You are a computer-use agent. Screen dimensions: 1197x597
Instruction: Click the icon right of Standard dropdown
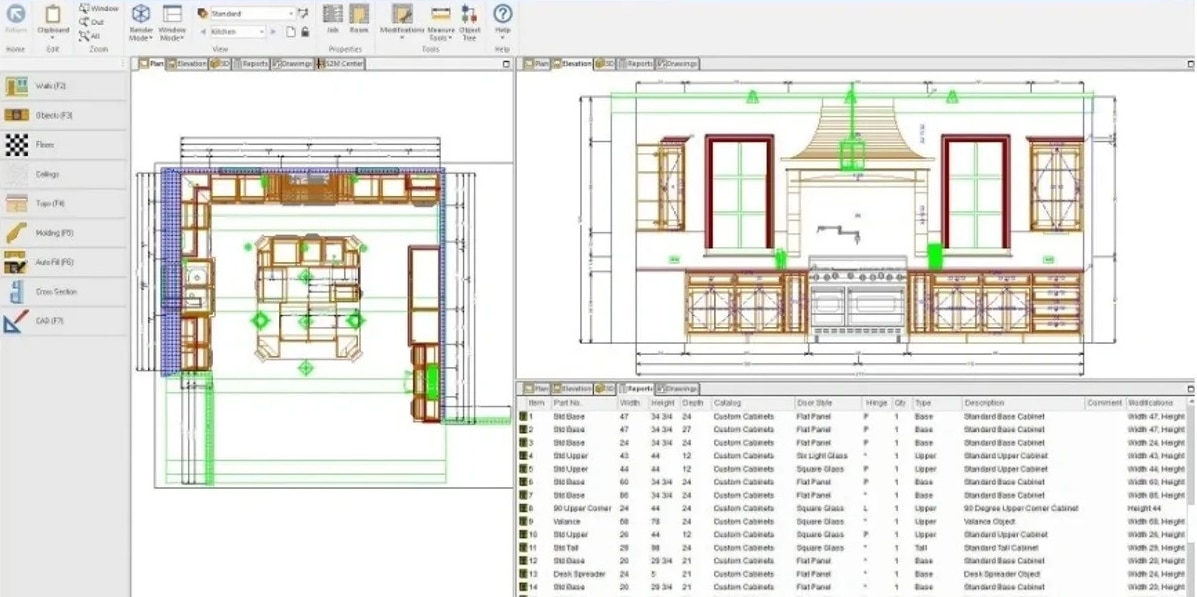coord(303,14)
